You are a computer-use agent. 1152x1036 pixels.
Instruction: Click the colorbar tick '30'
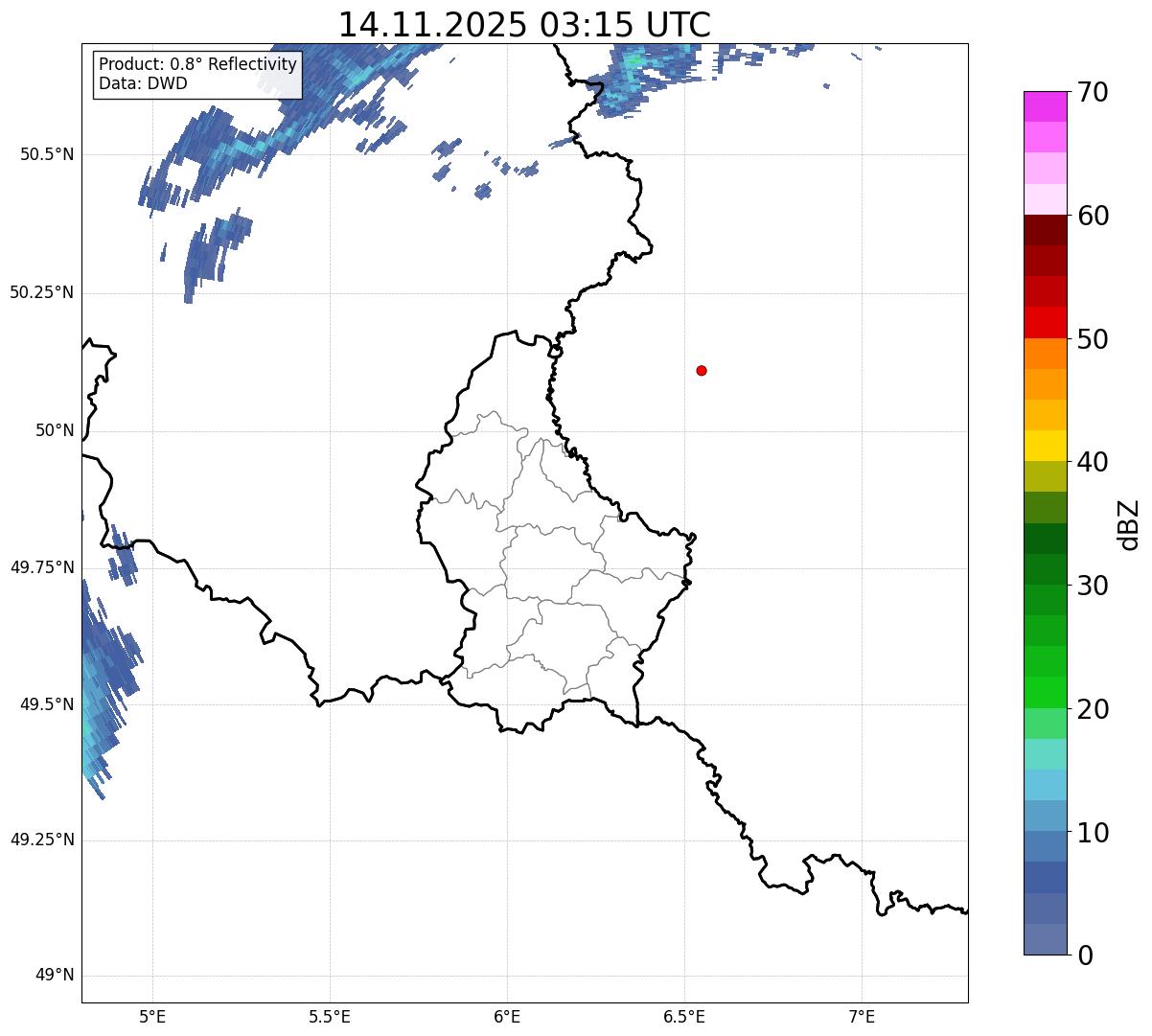coord(1092,586)
